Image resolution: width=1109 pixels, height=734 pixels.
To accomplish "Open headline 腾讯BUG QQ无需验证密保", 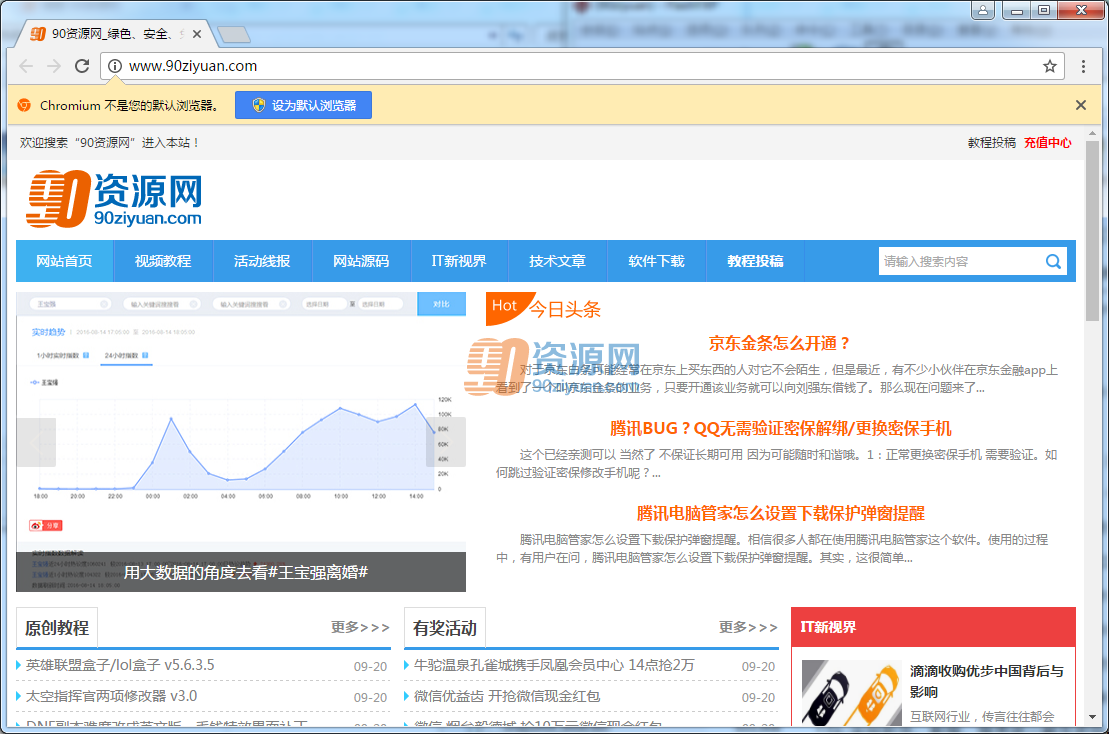I will pos(780,429).
